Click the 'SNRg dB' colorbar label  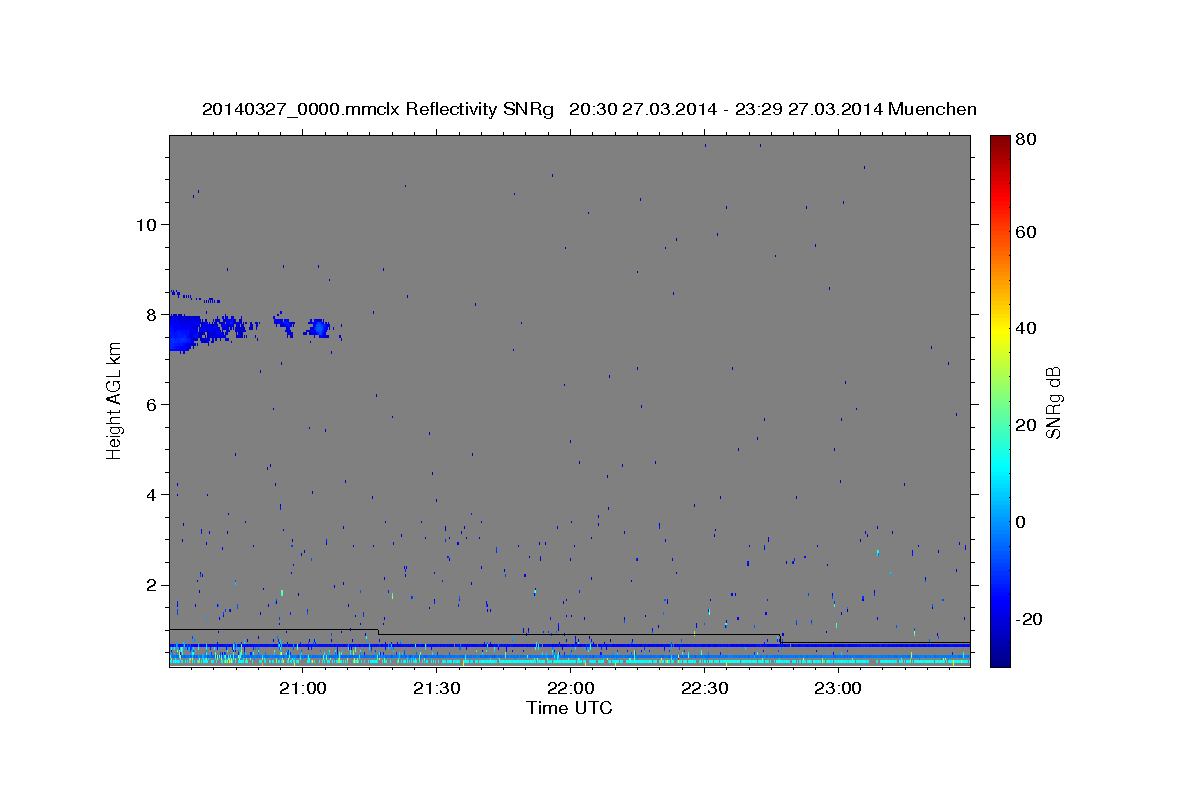[x=1052, y=401]
